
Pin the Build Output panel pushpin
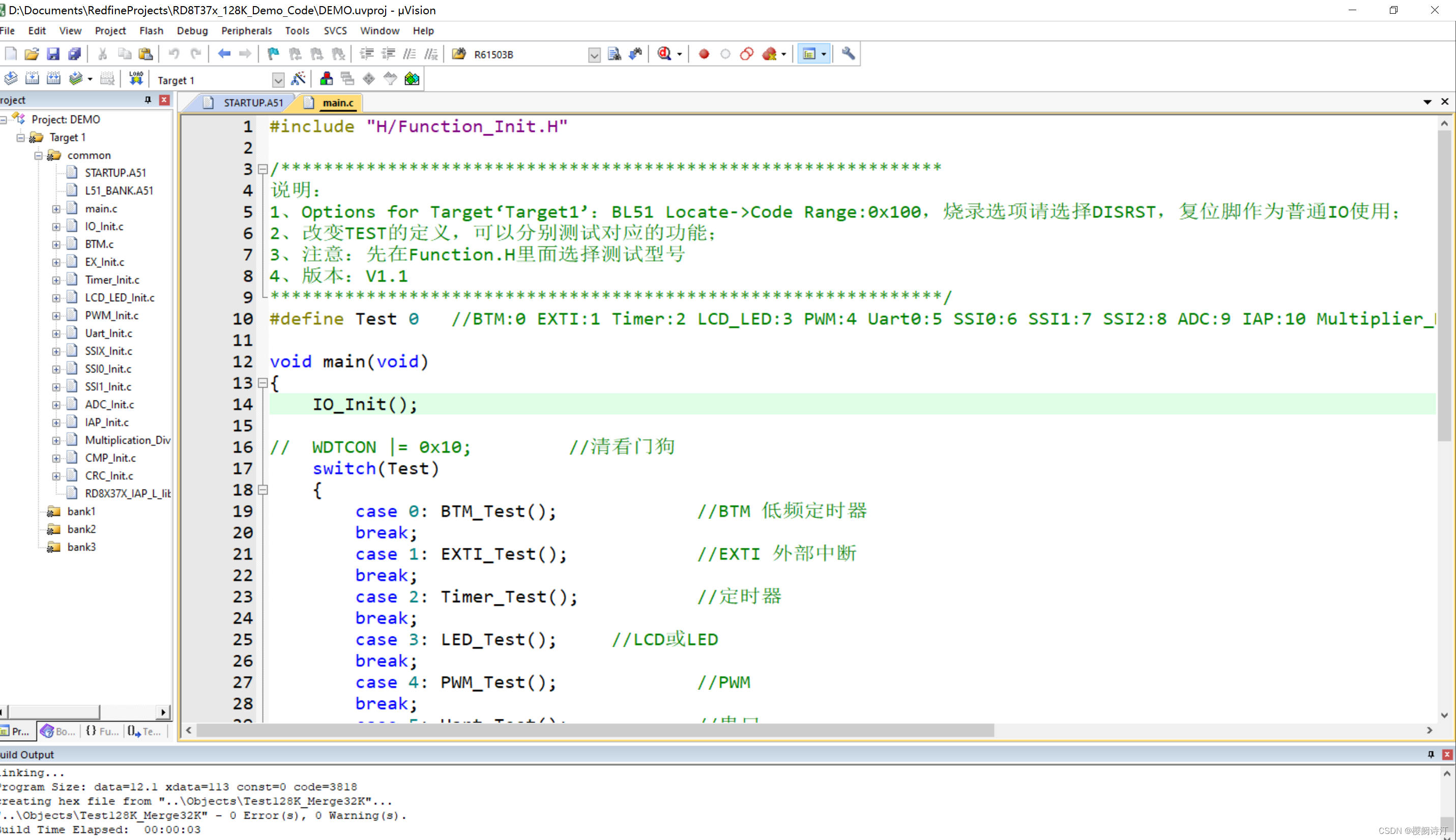click(1431, 755)
